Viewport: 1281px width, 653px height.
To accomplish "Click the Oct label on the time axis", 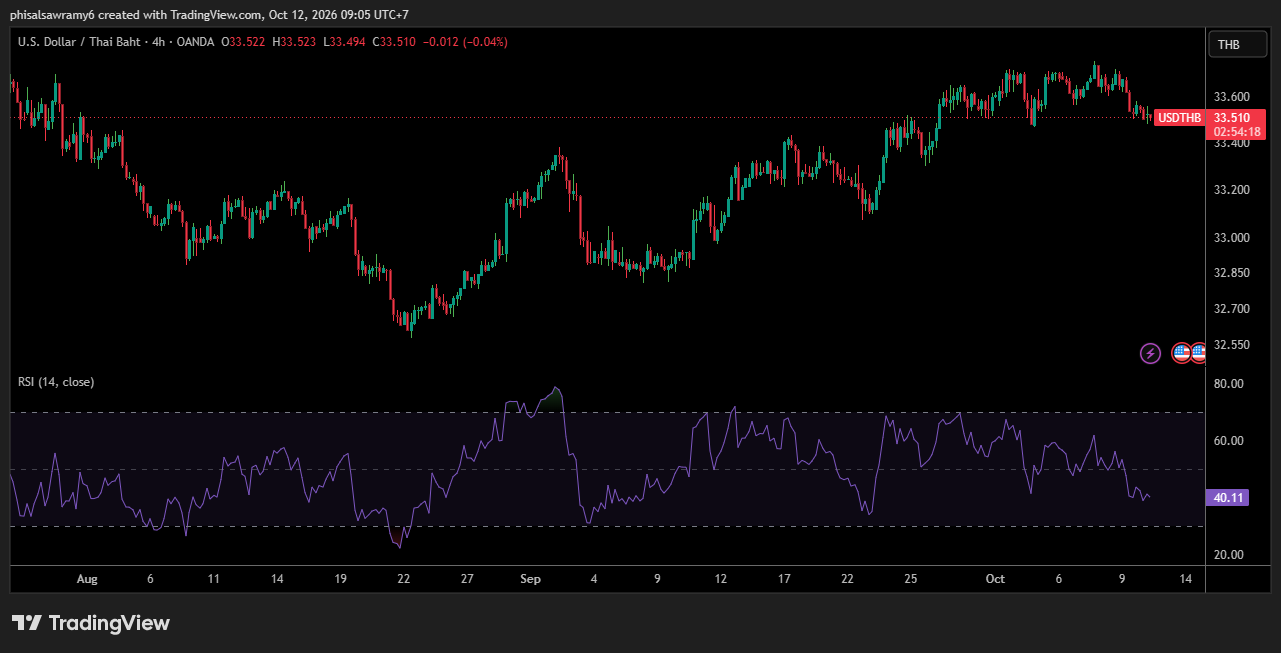I will pyautogui.click(x=995, y=579).
